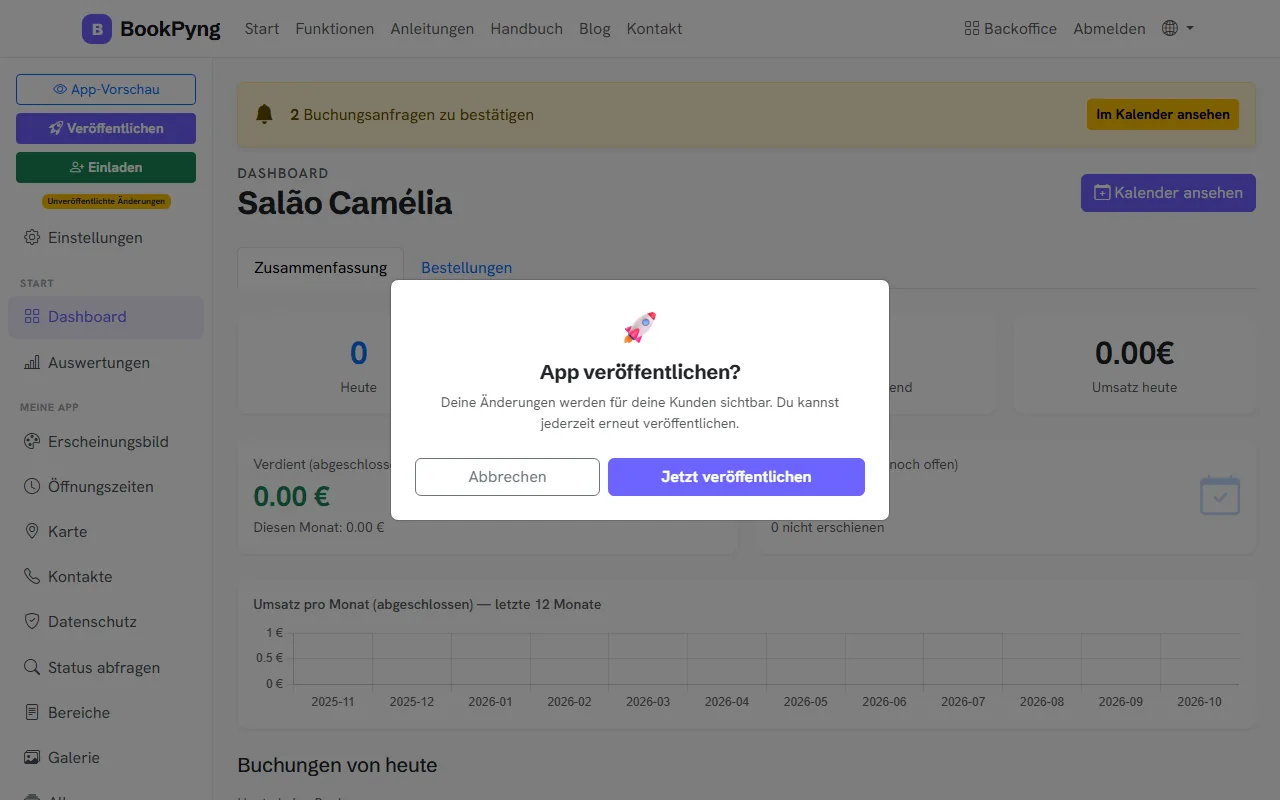
Task: Click the Status abfragen search icon
Action: click(x=32, y=668)
